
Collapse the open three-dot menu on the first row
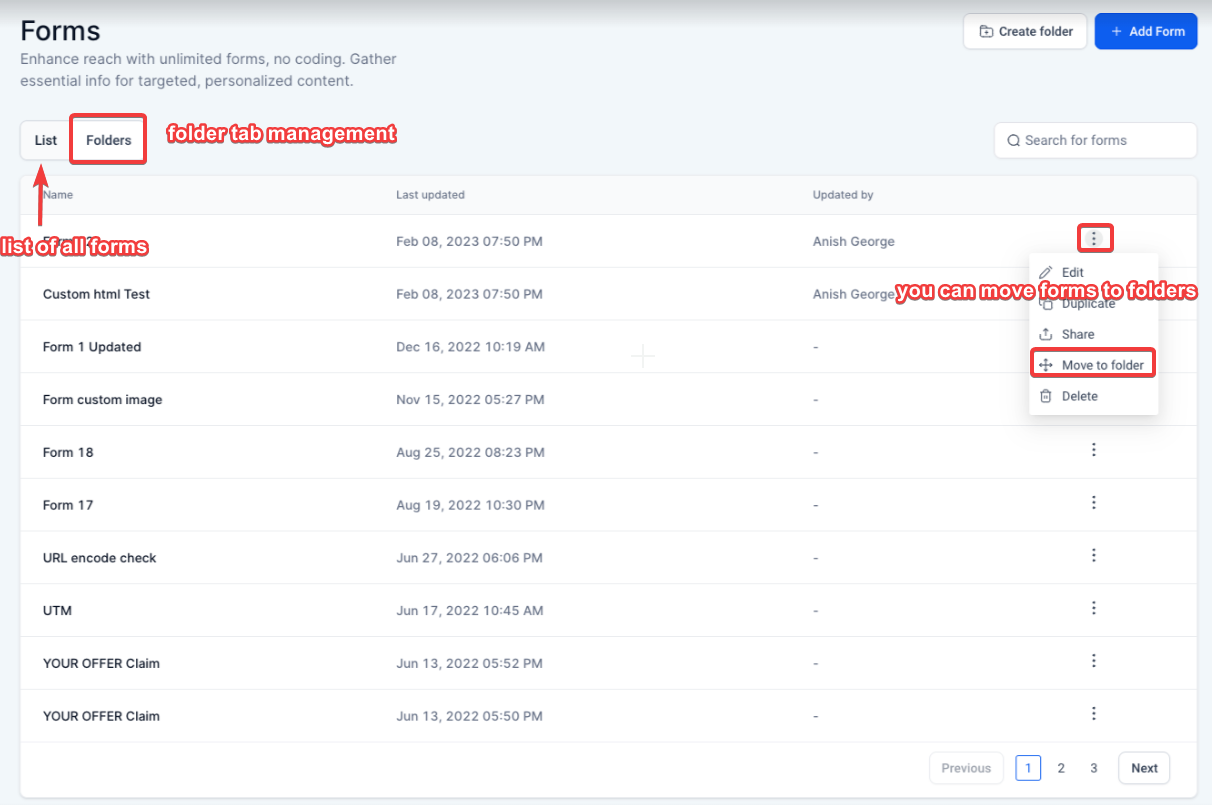(x=1095, y=239)
